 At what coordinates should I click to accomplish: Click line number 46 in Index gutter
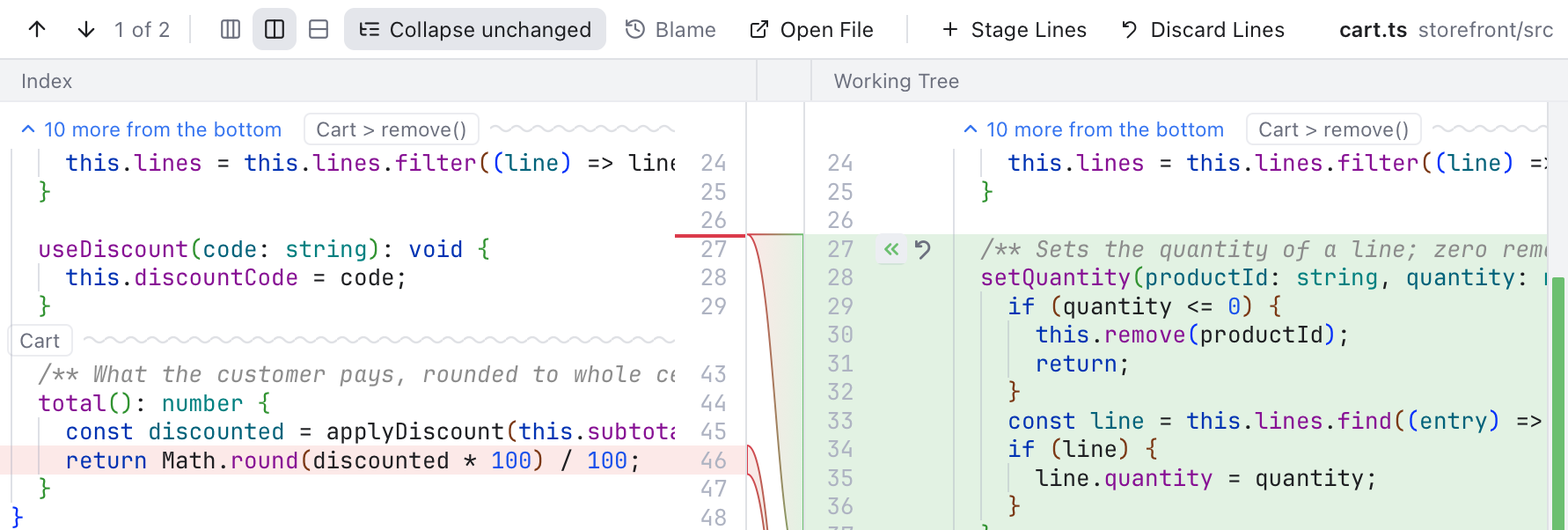pyautogui.click(x=714, y=460)
